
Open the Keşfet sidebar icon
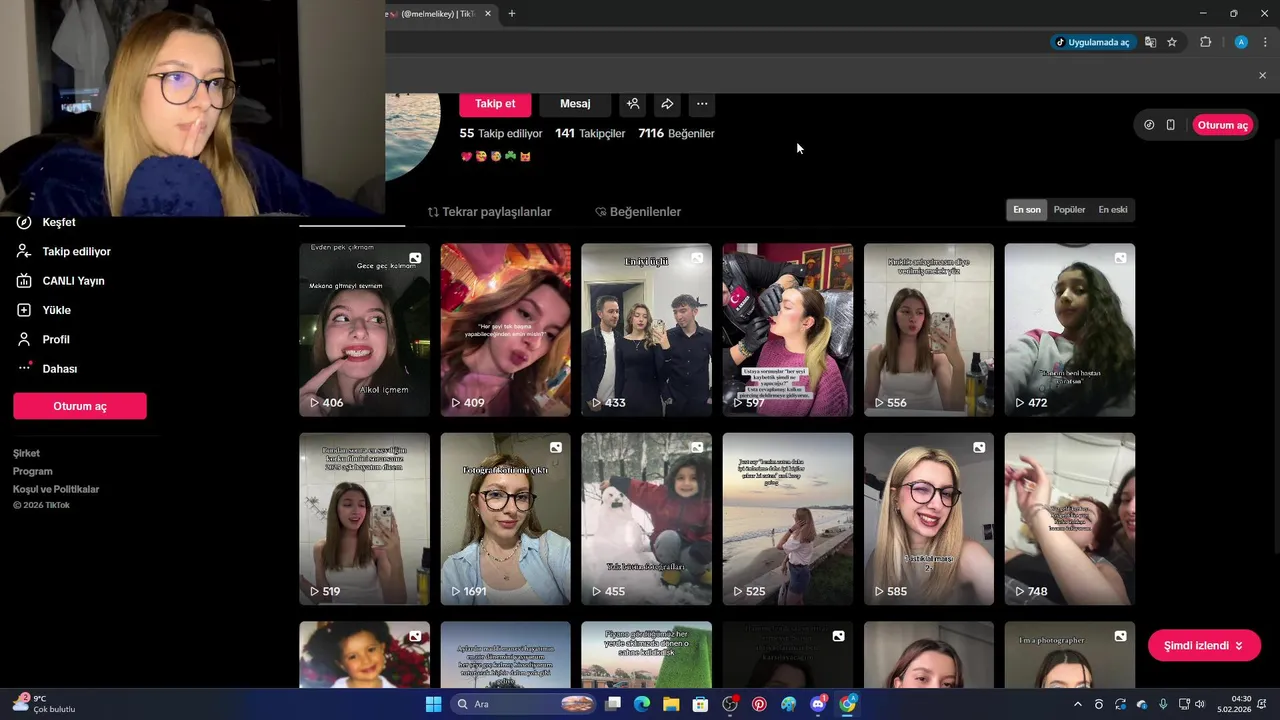tap(24, 222)
